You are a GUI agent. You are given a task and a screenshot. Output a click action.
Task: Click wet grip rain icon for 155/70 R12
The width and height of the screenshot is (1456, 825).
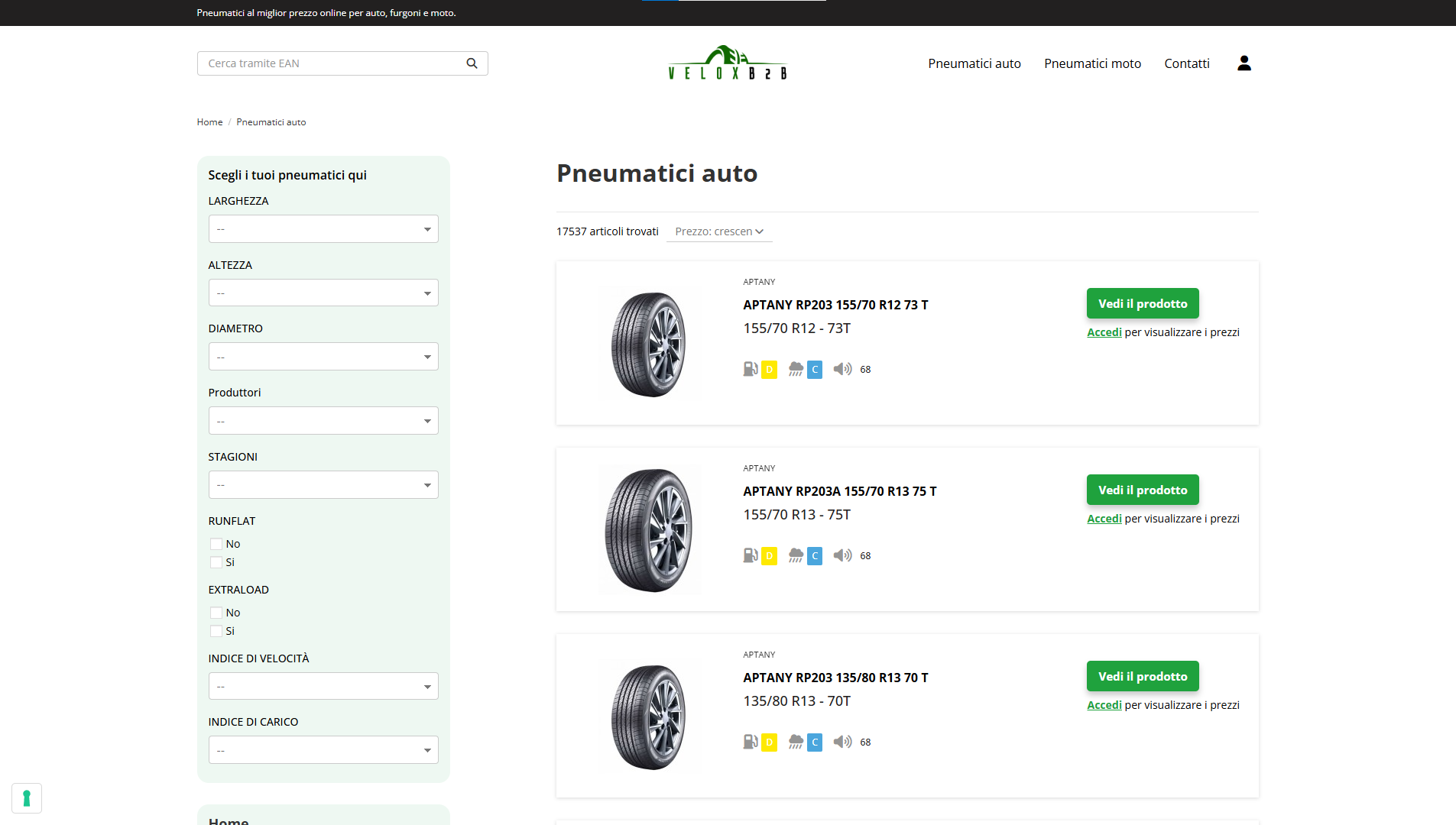(x=796, y=369)
